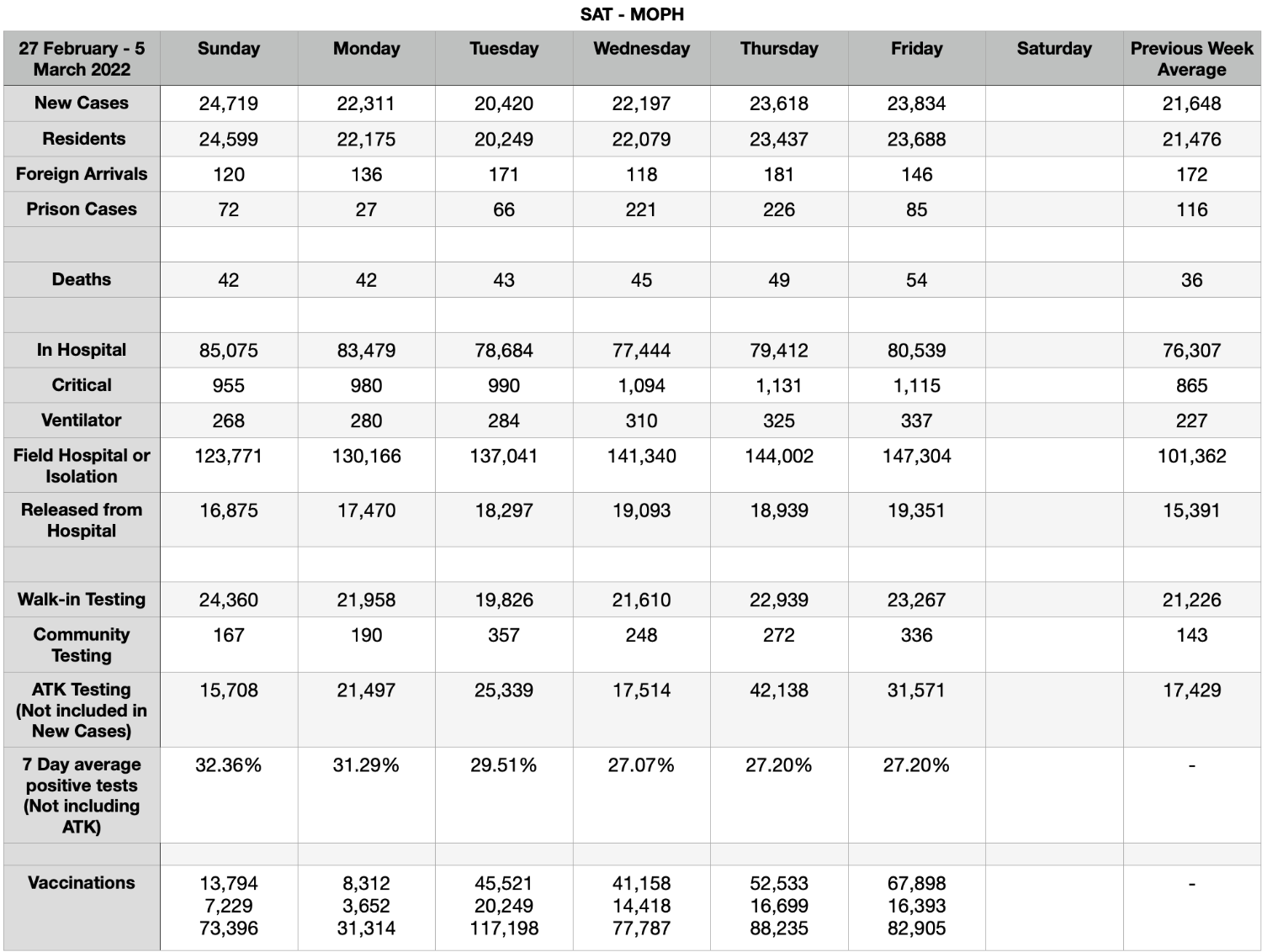This screenshot has width=1262, height=952.
Task: Click Wednesday's In Hospital value 77,444
Action: pos(641,350)
